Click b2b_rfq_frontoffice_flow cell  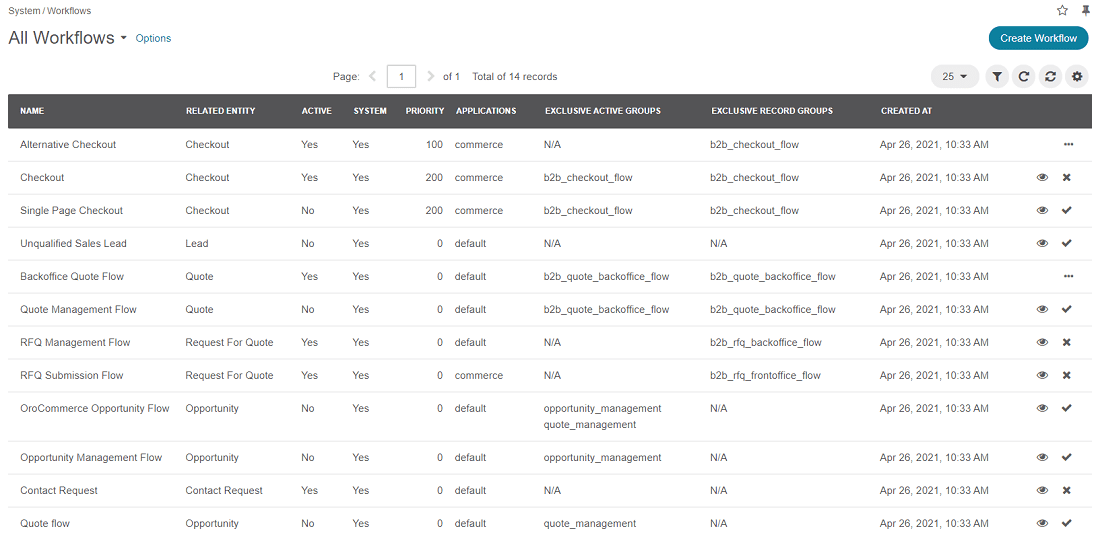tap(765, 376)
